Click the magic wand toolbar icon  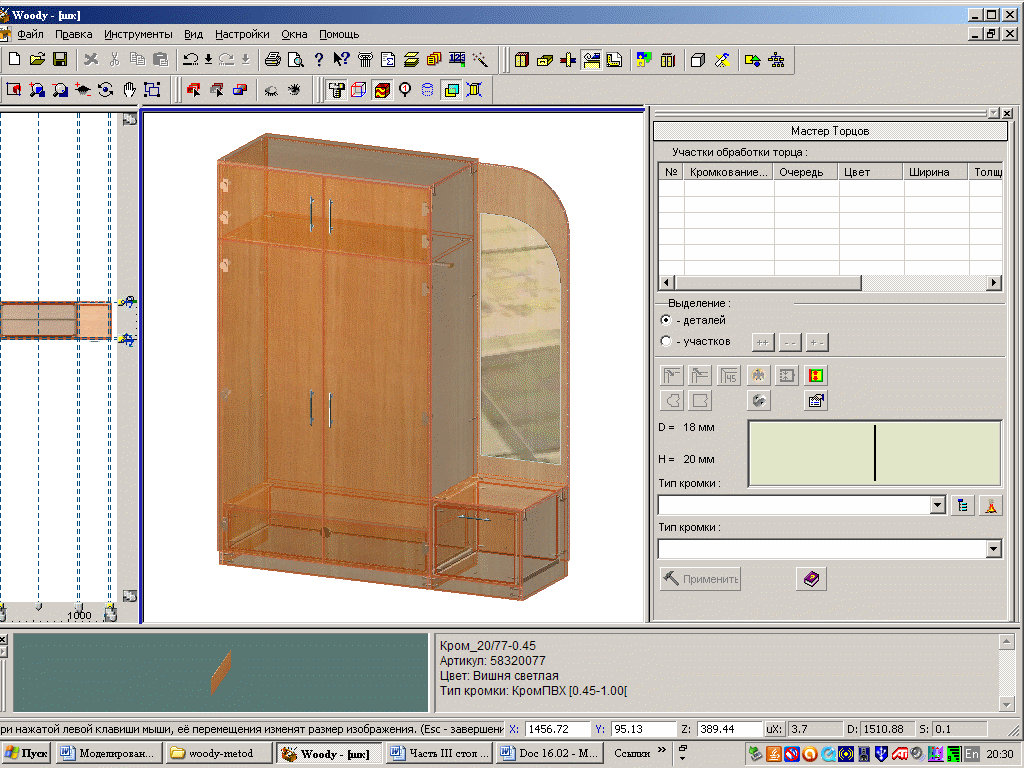[x=481, y=60]
